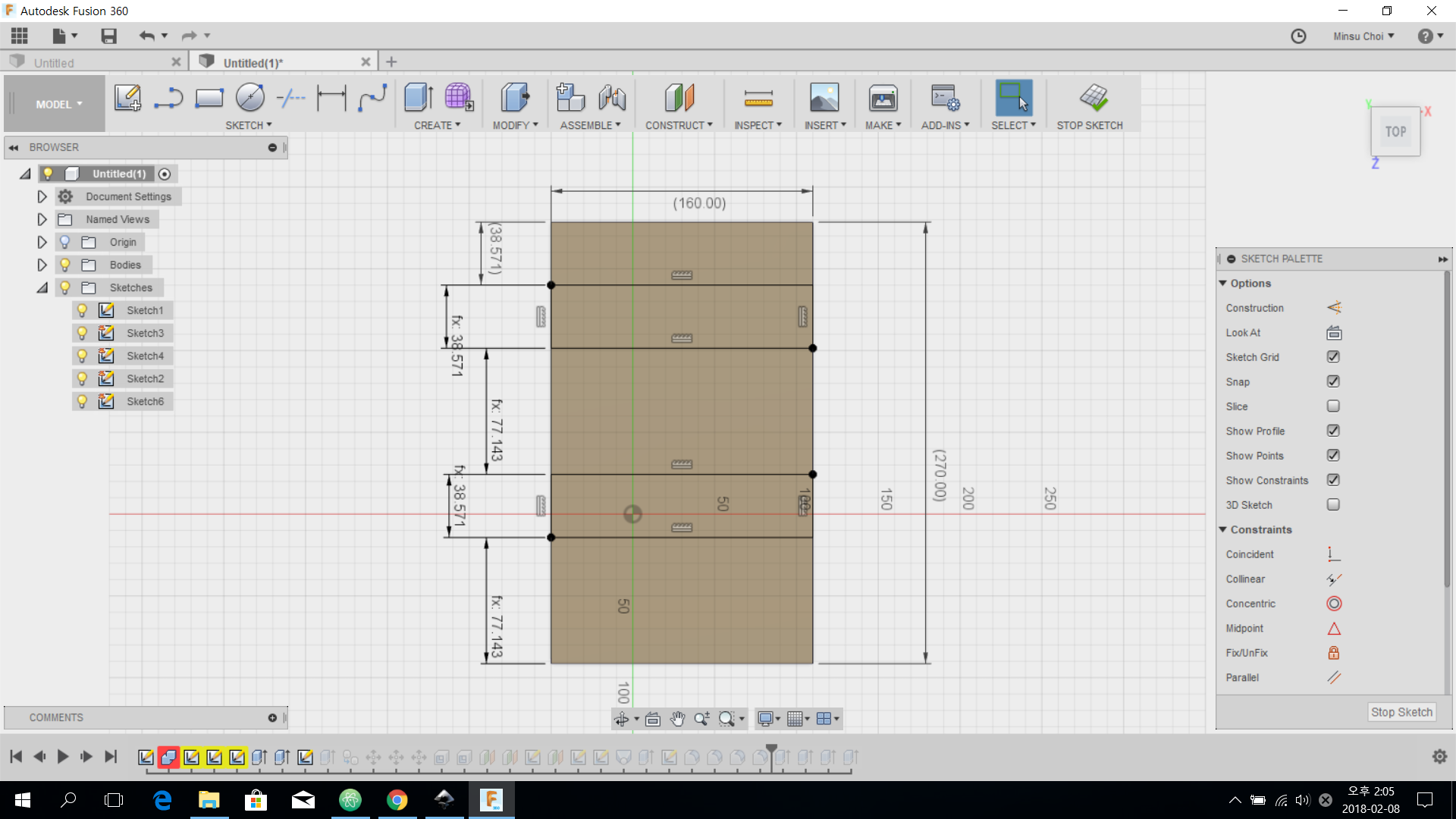The height and width of the screenshot is (819, 1456).
Task: Toggle the Slice option checkbox
Action: point(1333,406)
